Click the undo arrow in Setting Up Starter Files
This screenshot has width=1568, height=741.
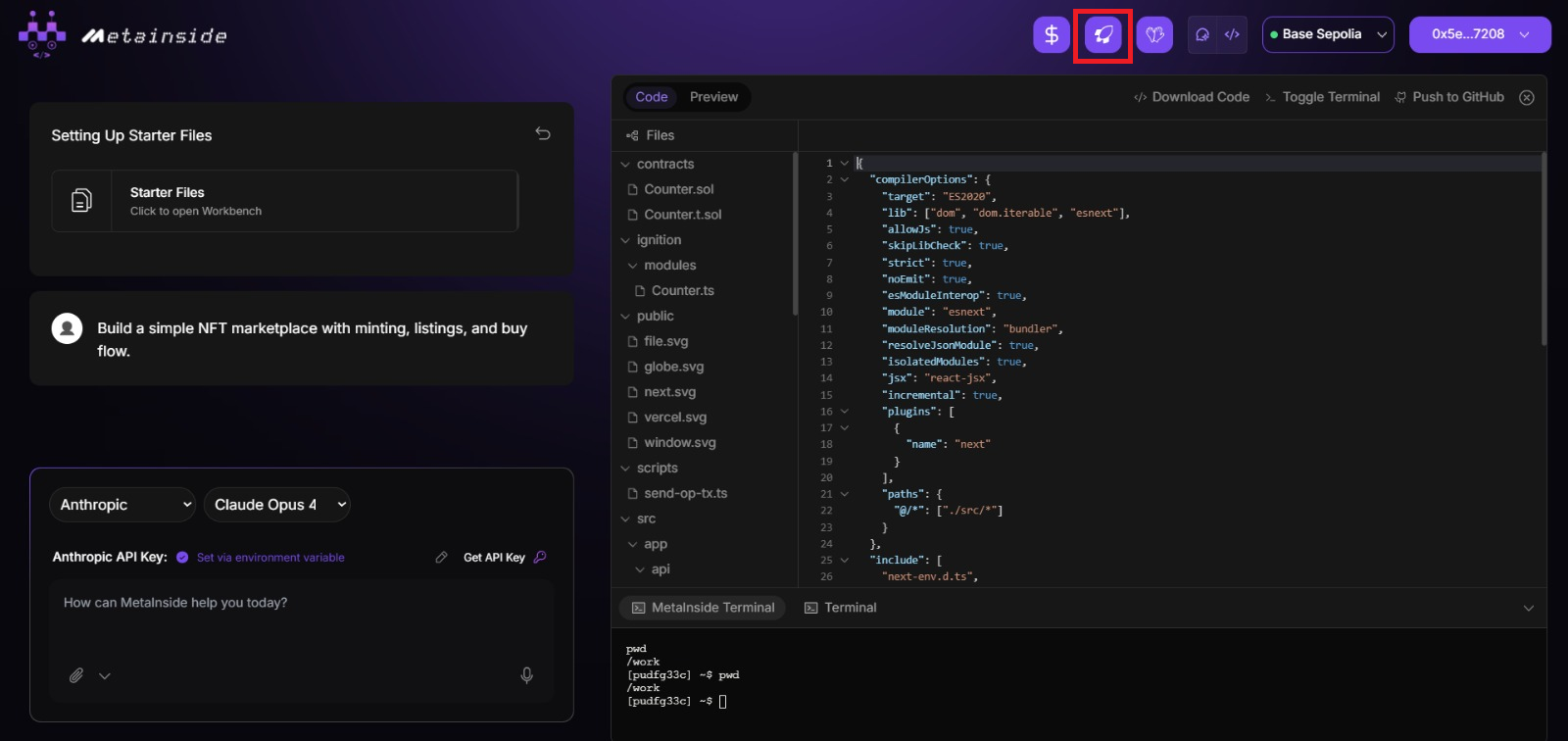543,134
